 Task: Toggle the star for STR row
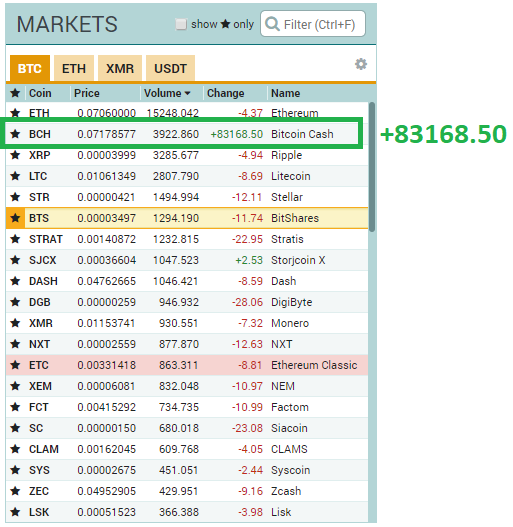click(15, 197)
